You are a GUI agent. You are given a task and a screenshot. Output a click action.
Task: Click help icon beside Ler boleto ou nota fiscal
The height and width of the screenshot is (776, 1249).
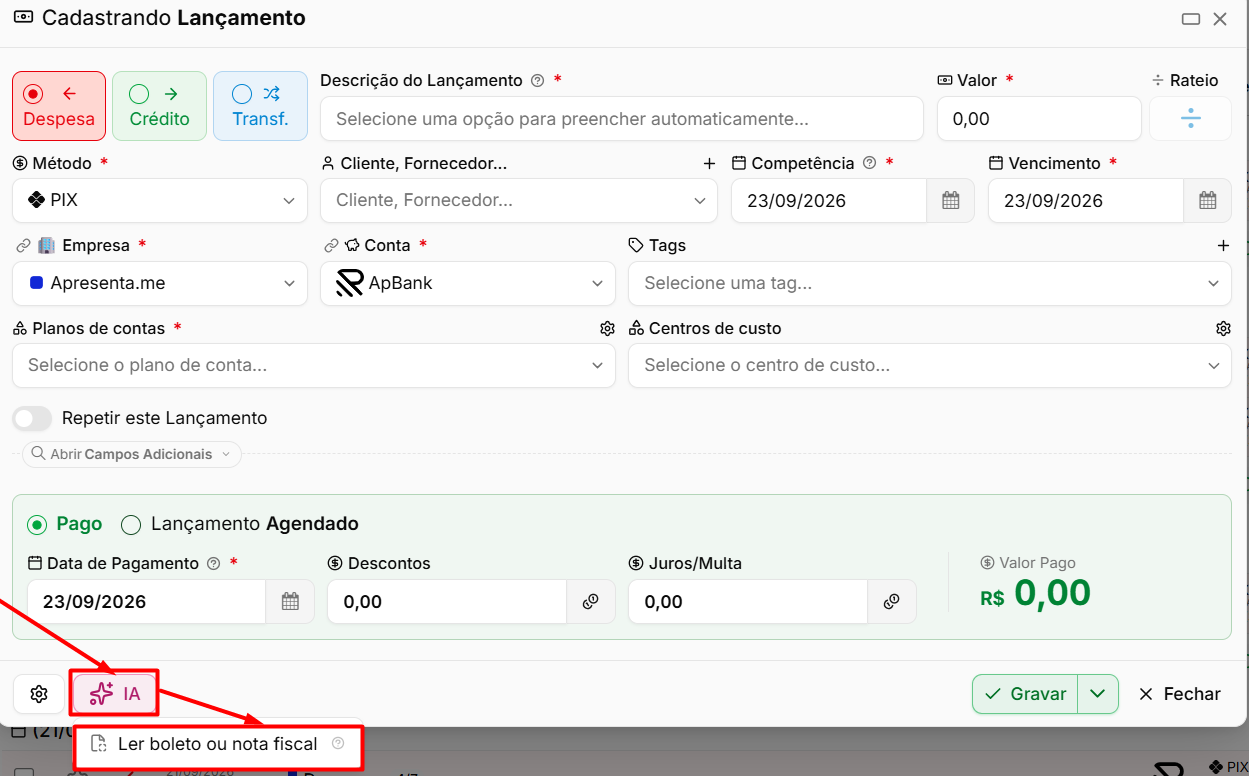(338, 743)
